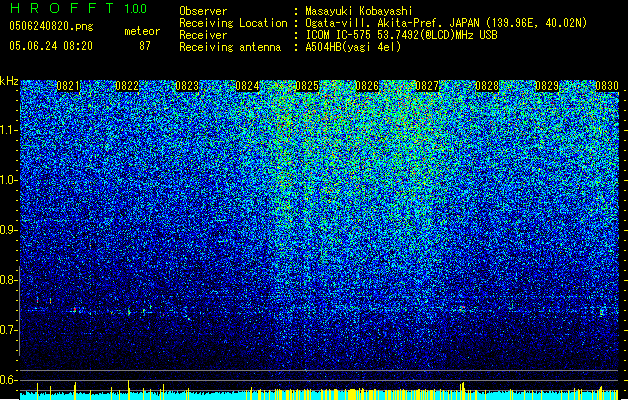Click the 0829 time marker
Viewport: 629px width, 400px height.
tap(547, 86)
